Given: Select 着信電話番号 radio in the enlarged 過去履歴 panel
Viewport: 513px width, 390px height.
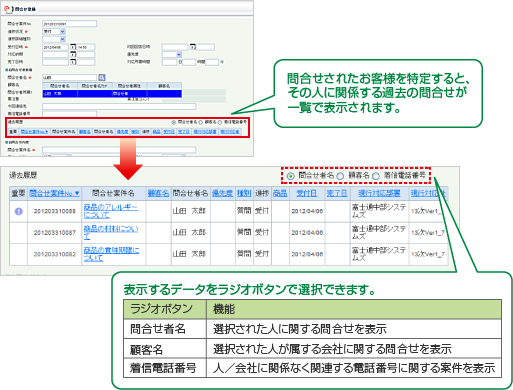Looking at the screenshot, I should [376, 176].
